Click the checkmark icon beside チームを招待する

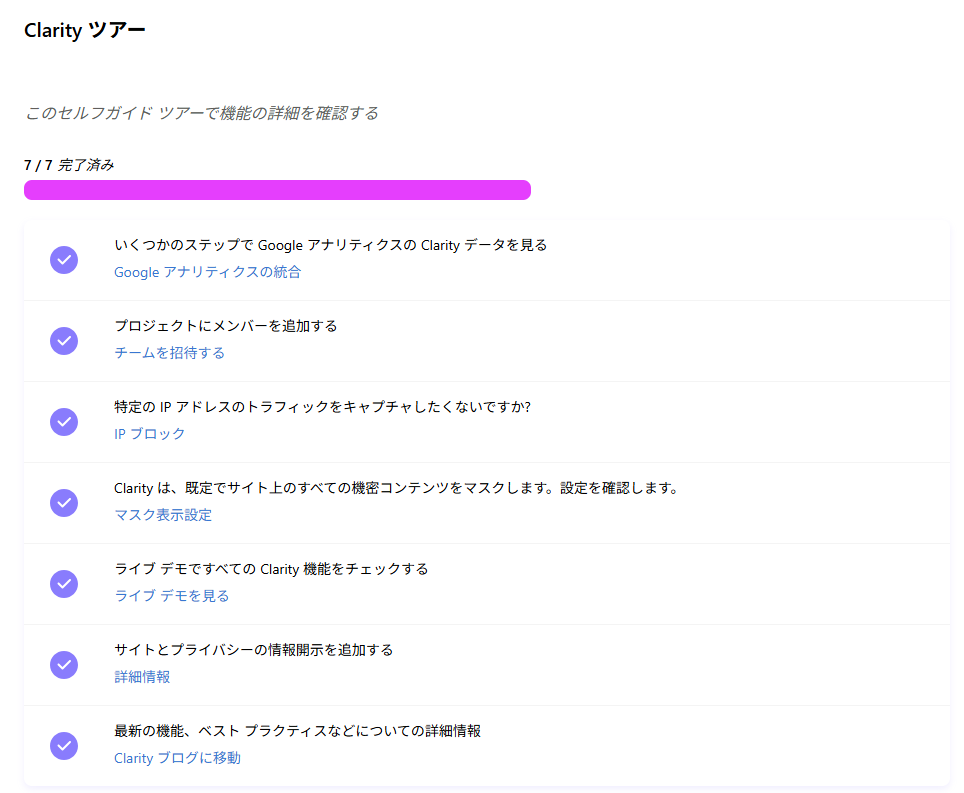(x=64, y=341)
